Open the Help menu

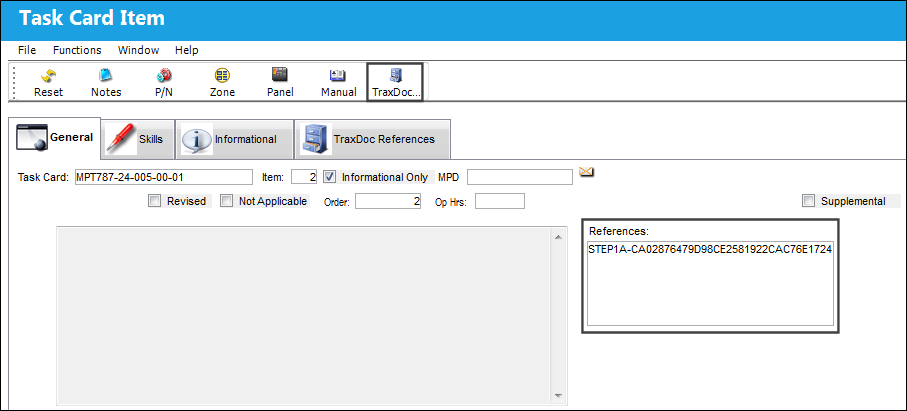[187, 50]
